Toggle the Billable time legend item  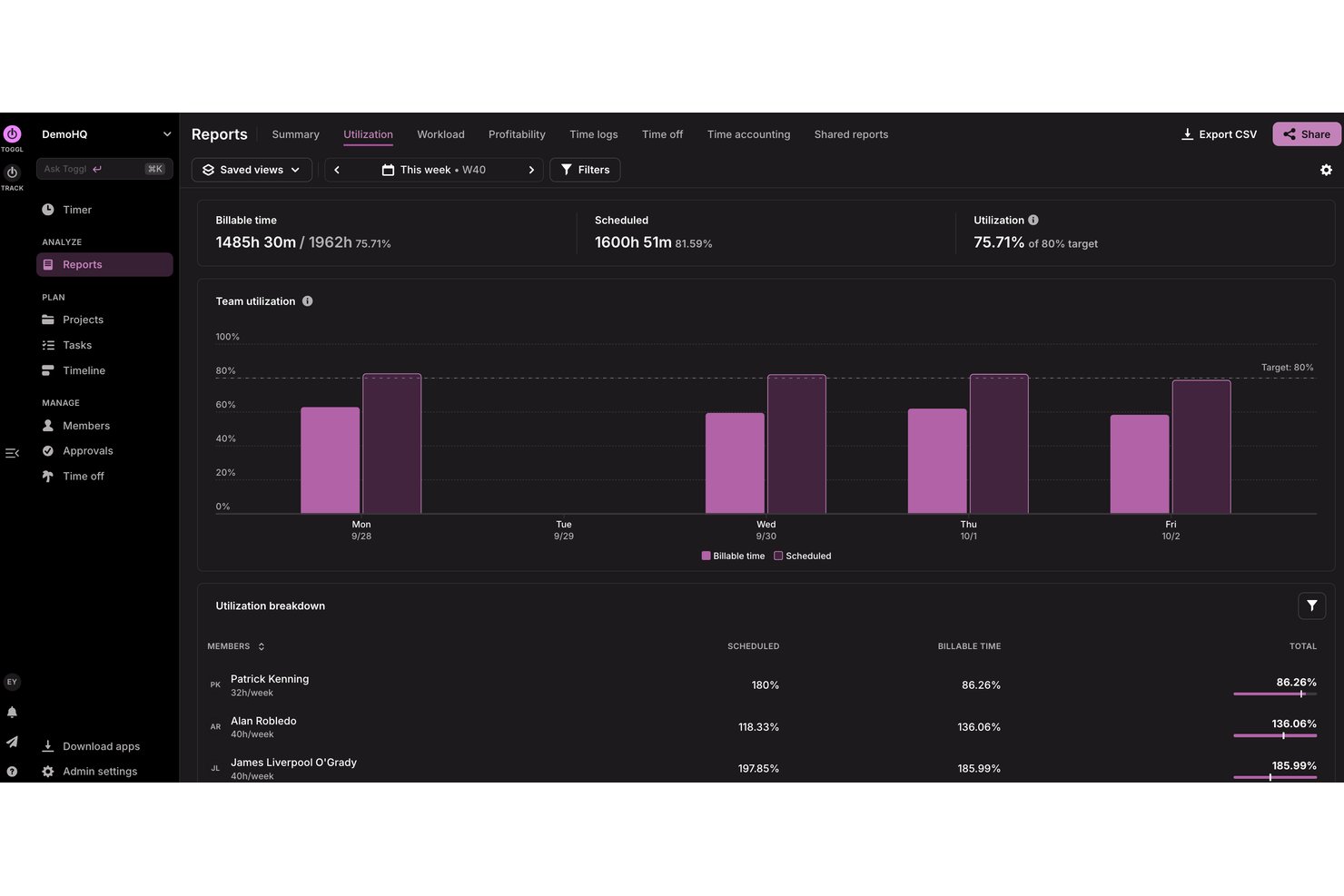(733, 556)
